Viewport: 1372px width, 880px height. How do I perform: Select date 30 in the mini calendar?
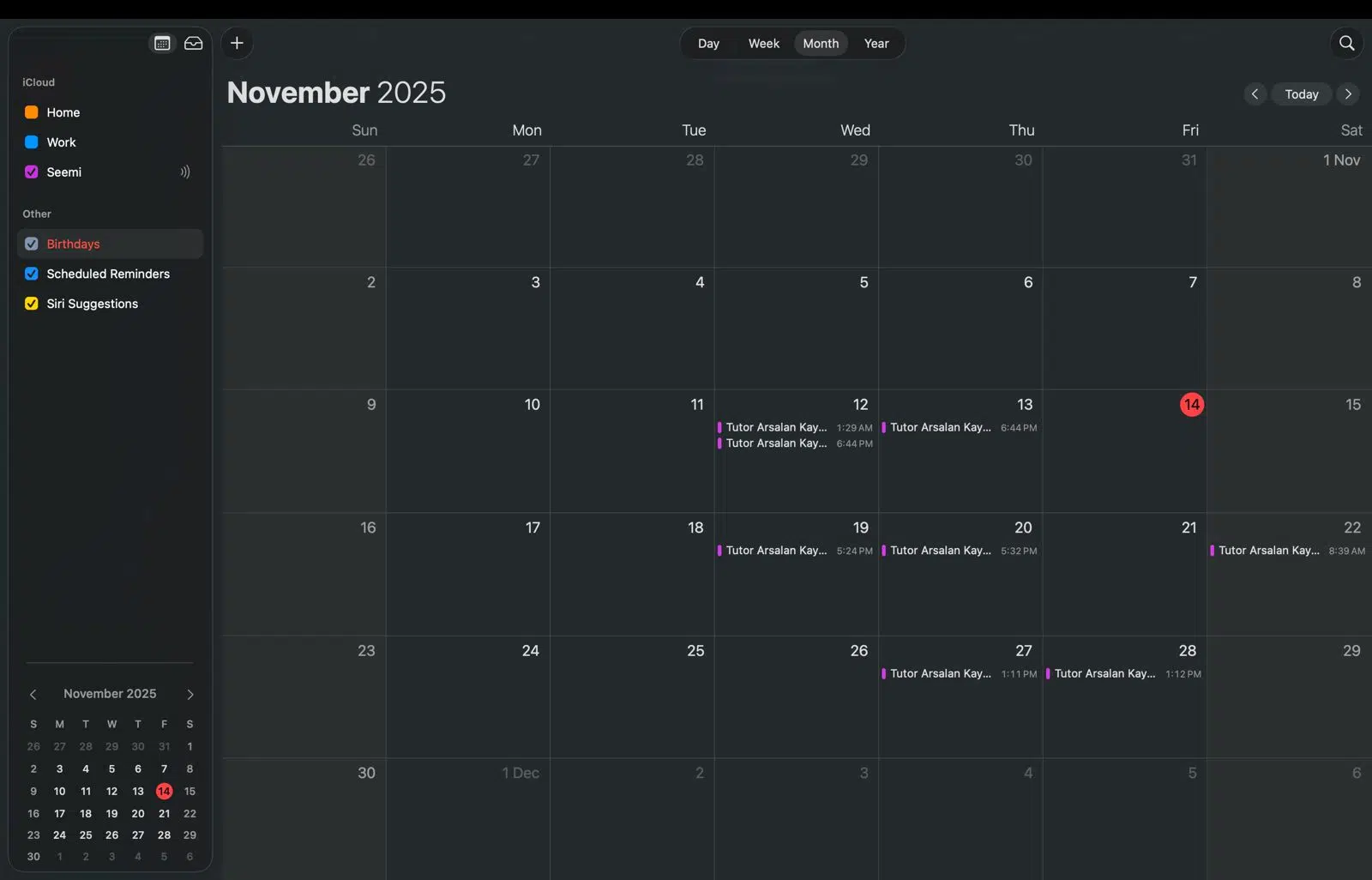(33, 856)
